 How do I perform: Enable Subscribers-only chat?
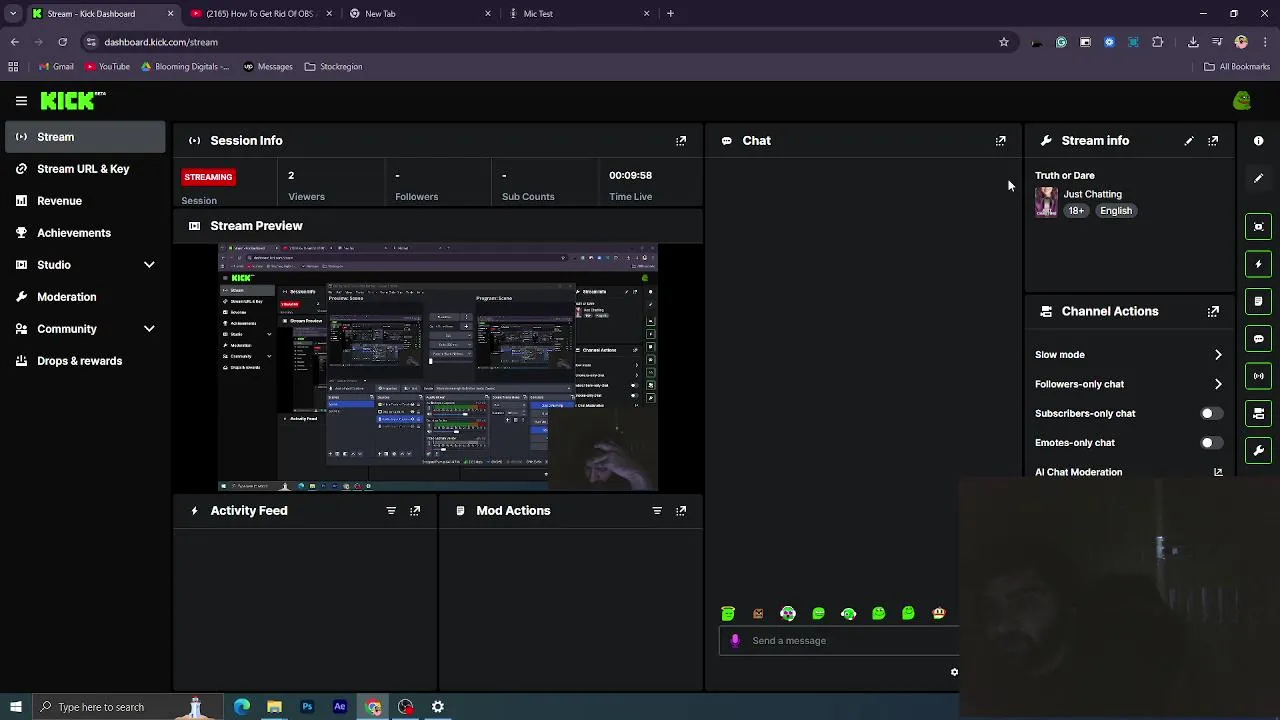[1211, 413]
